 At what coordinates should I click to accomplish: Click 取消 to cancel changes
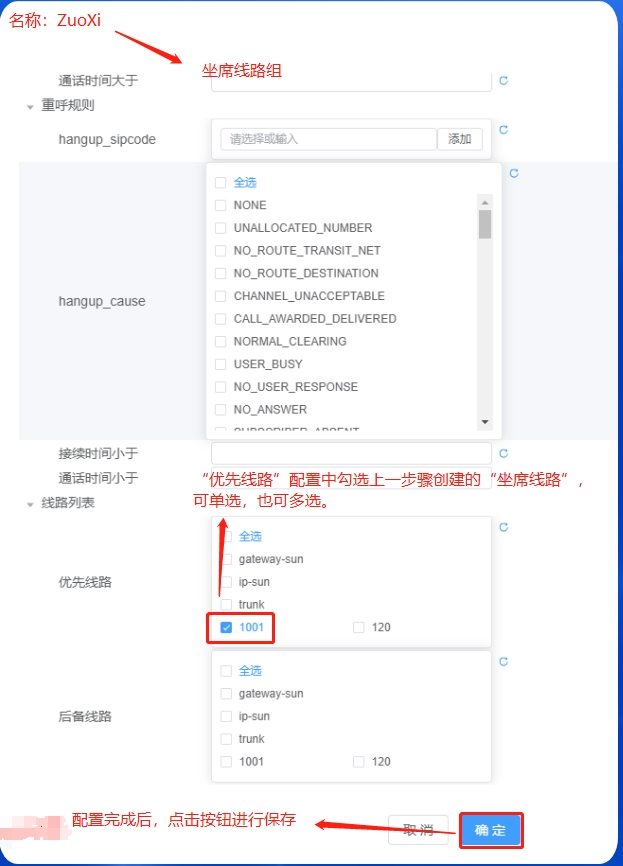(x=418, y=830)
